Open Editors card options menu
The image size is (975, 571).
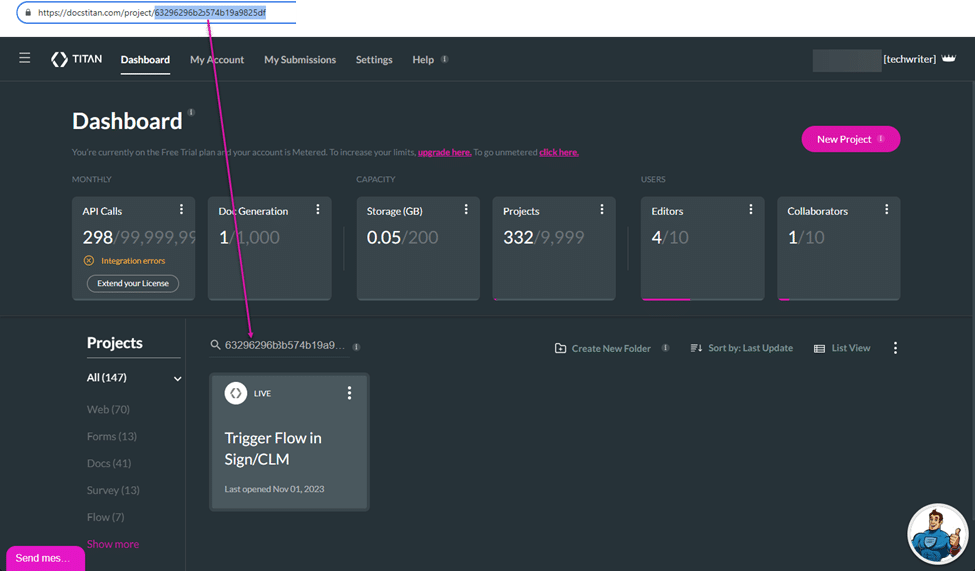pos(751,210)
